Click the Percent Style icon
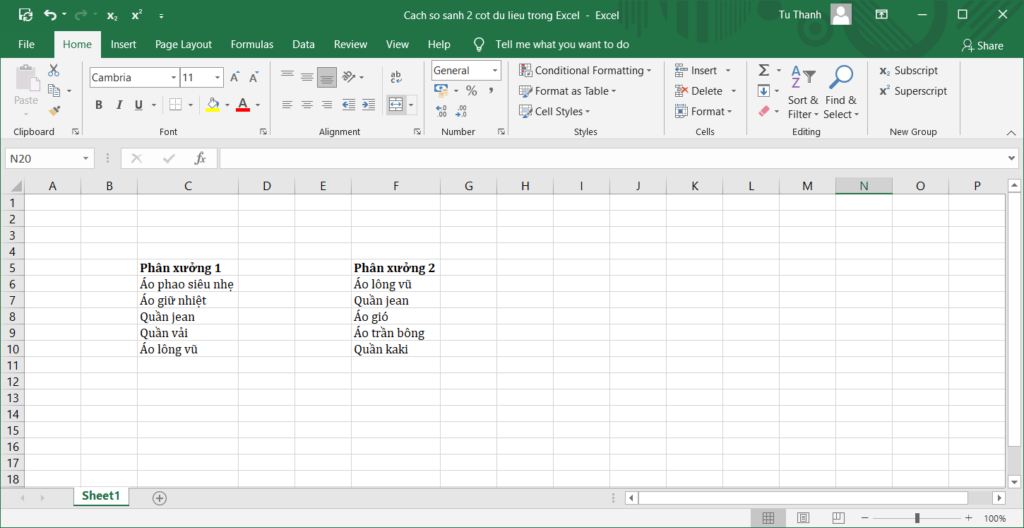Screen dimensions: 1024x528 [471, 91]
